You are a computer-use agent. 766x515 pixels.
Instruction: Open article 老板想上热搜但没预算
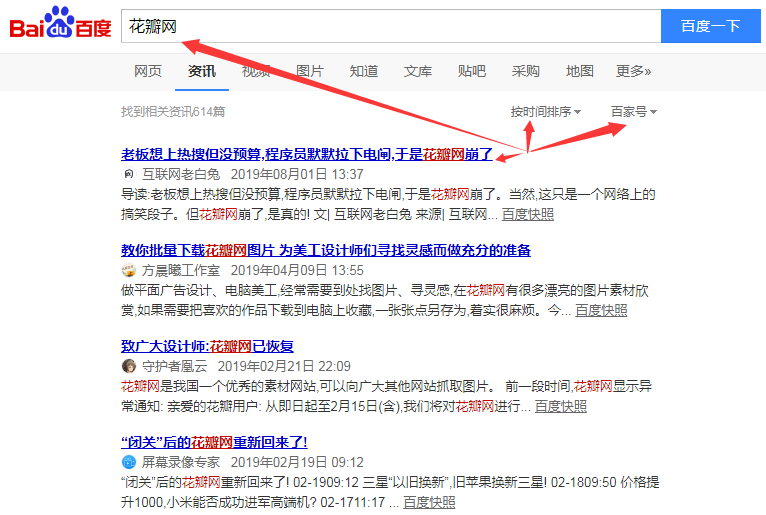[x=307, y=154]
